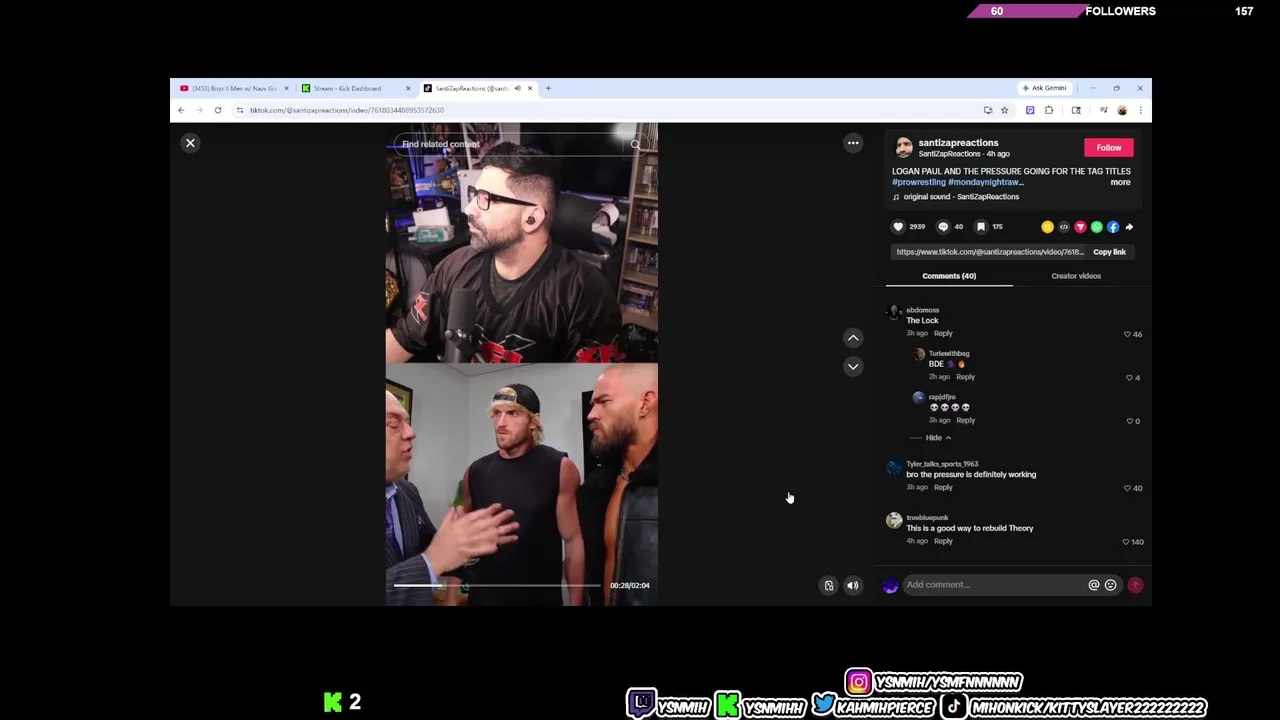Share the video to WhatsApp
This screenshot has width=1280, height=720.
(x=1097, y=227)
